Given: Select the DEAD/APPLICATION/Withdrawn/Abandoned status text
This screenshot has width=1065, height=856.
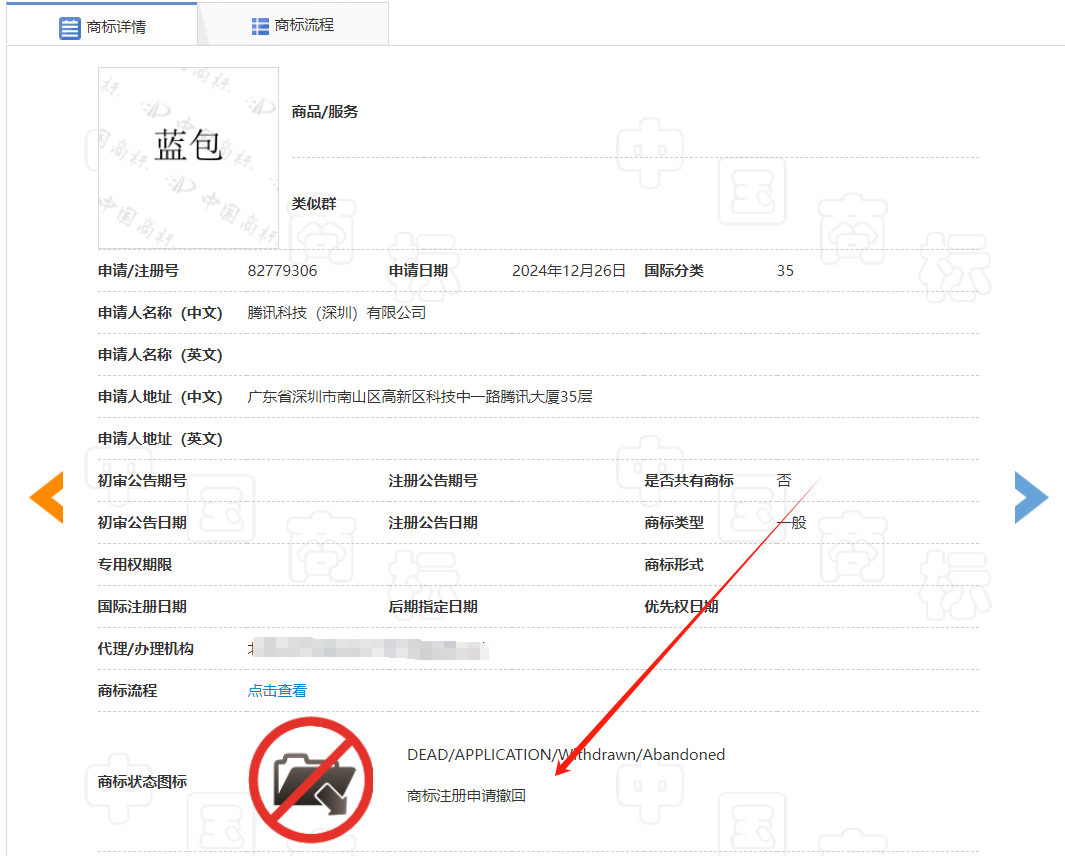Looking at the screenshot, I should tap(566, 755).
